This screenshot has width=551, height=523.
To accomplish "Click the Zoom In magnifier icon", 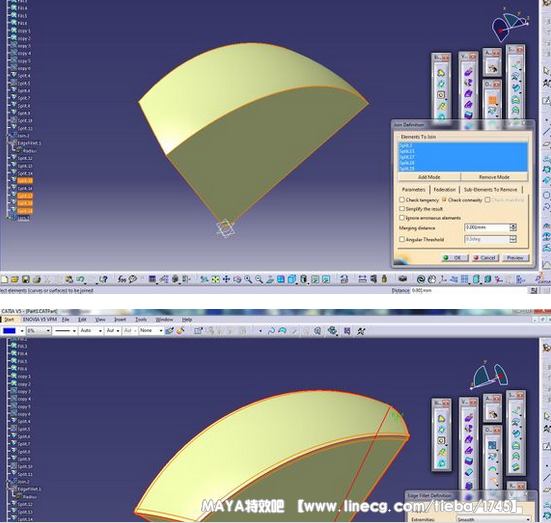I will click(x=248, y=279).
